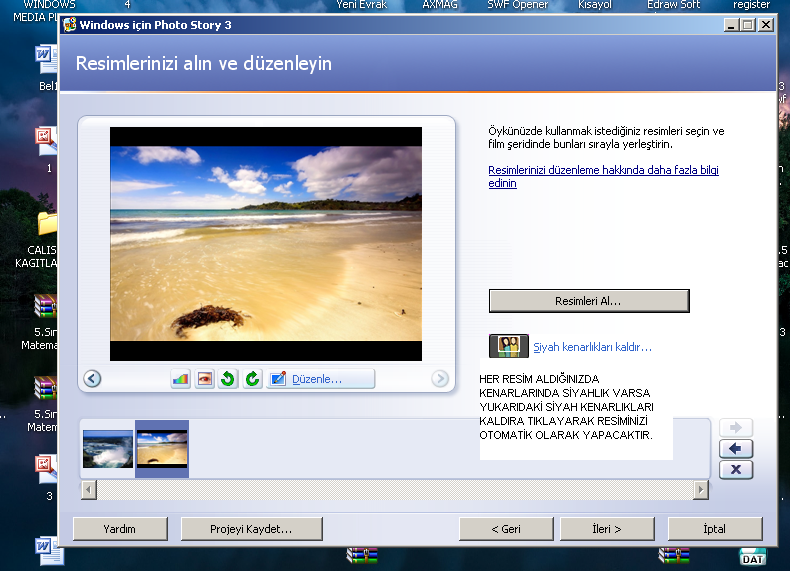Image resolution: width=790 pixels, height=571 pixels.
Task: Open help with Yardım button
Action: pos(119,528)
